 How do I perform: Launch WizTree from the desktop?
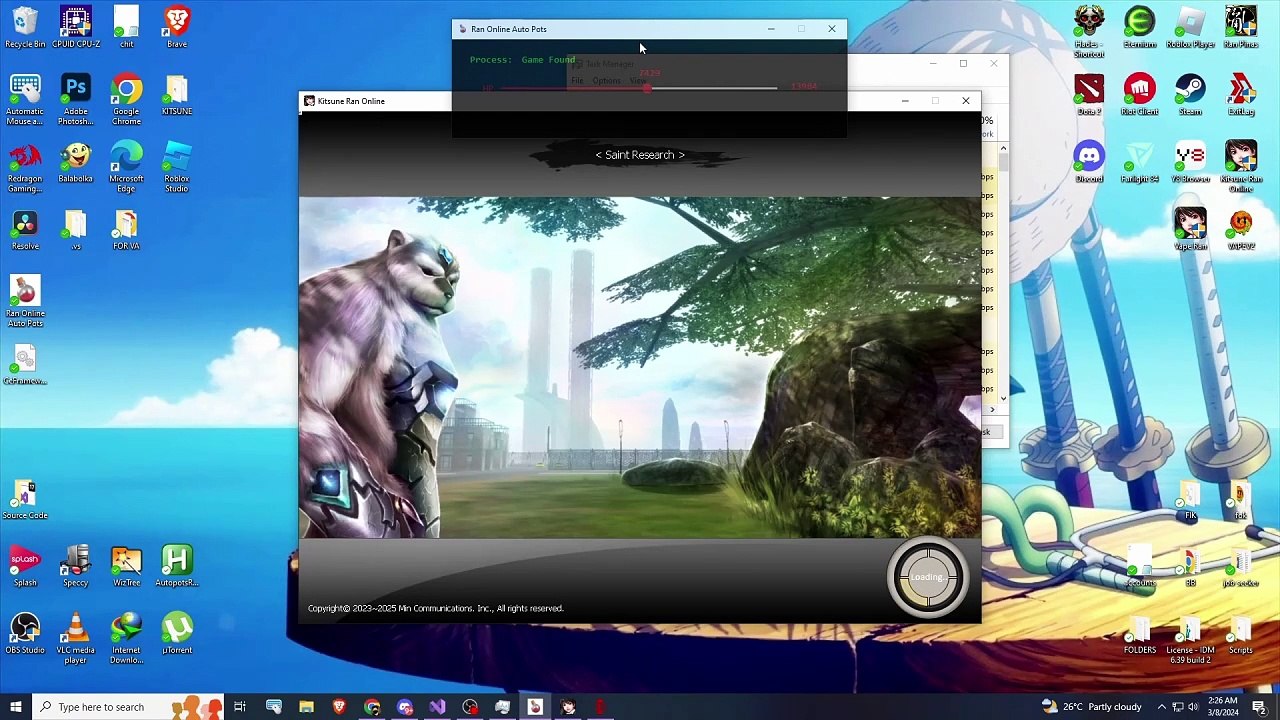pyautogui.click(x=126, y=567)
